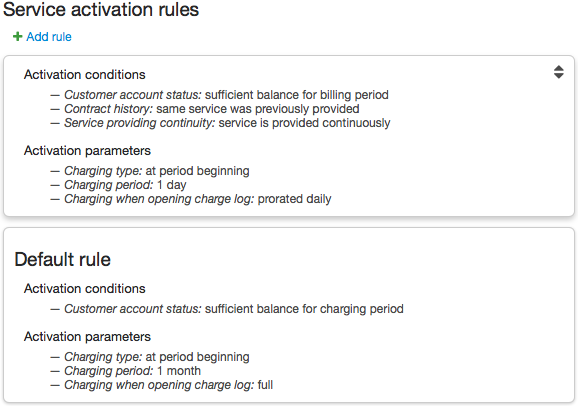Click the Default rule heading
The height and width of the screenshot is (406, 578).
[x=62, y=259]
